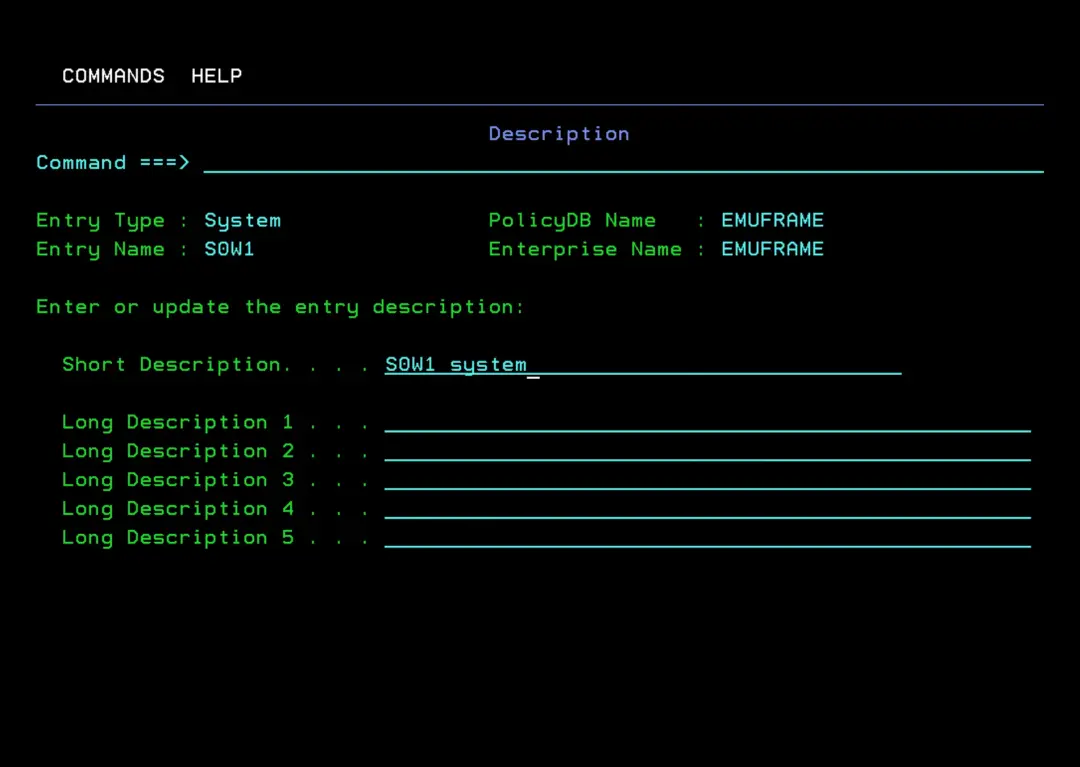Open the COMMANDS menu
This screenshot has width=1080, height=767.
point(113,76)
